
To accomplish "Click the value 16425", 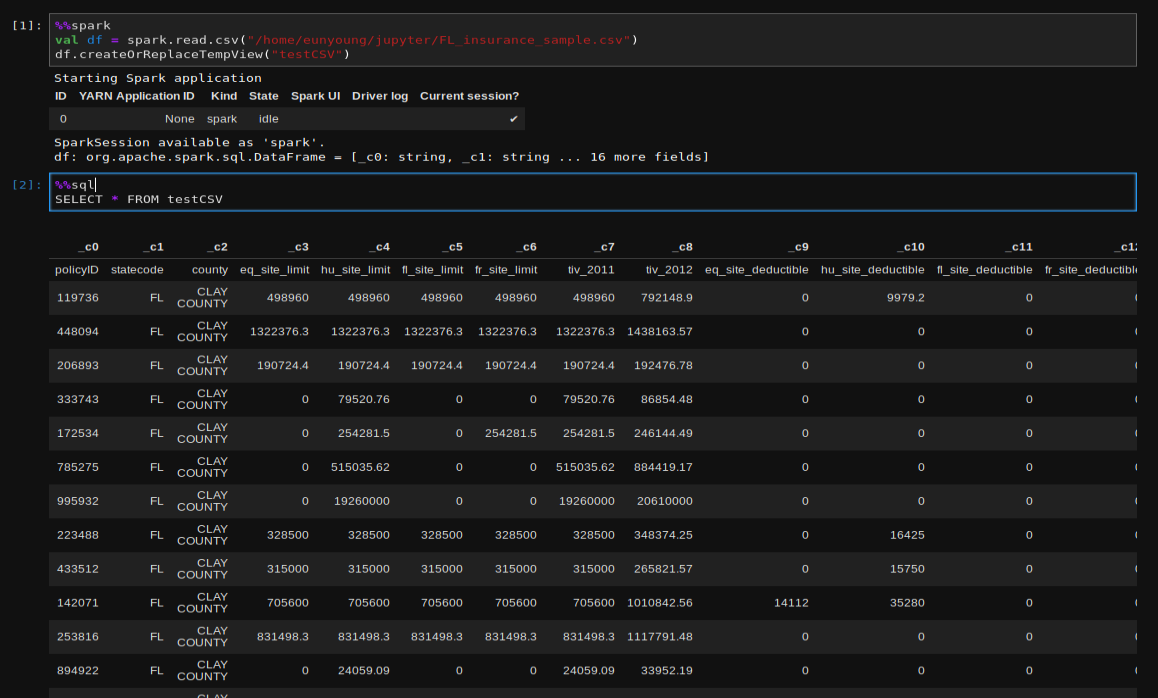I will tap(907, 536).
